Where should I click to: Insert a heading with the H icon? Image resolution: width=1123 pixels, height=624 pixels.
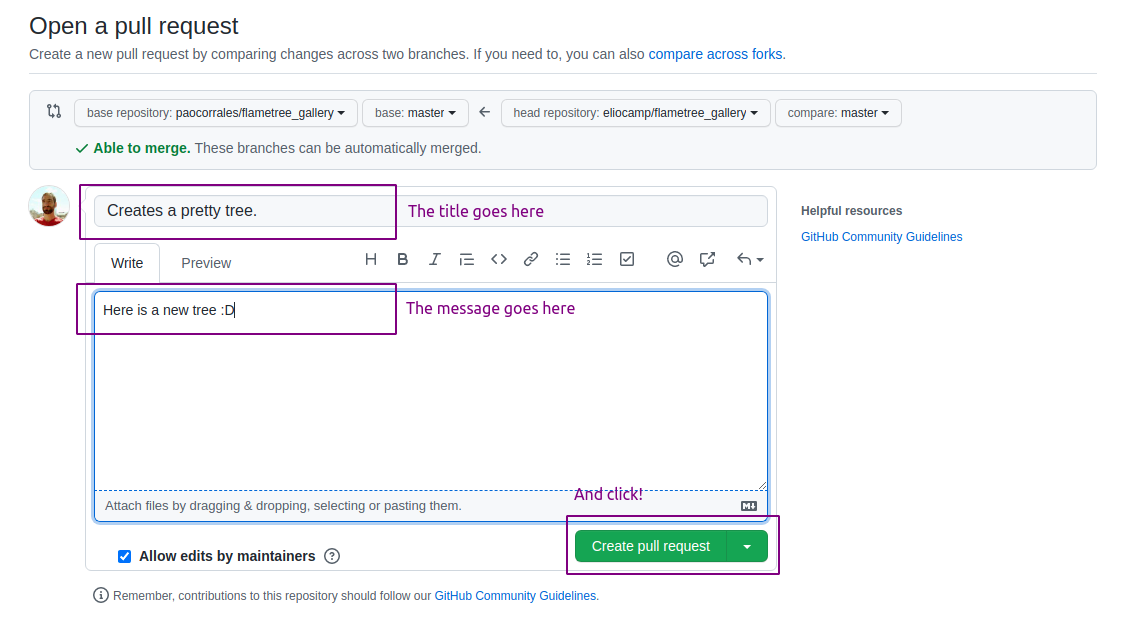click(370, 259)
